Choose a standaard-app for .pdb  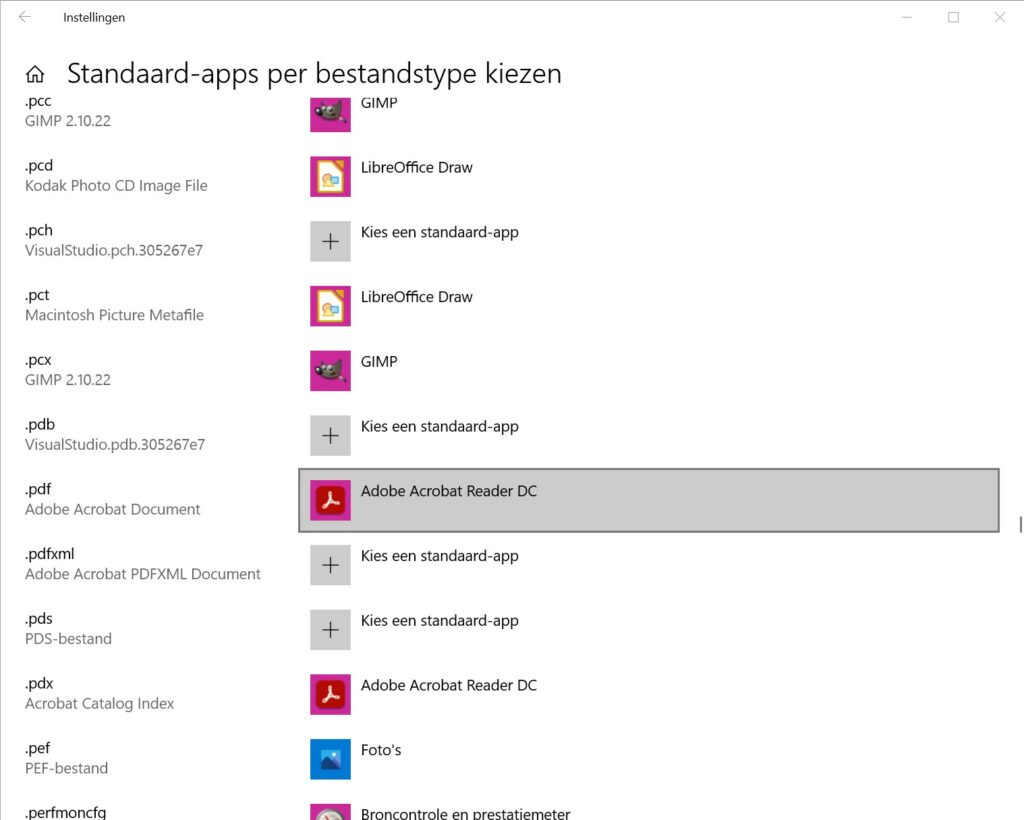pyautogui.click(x=440, y=426)
